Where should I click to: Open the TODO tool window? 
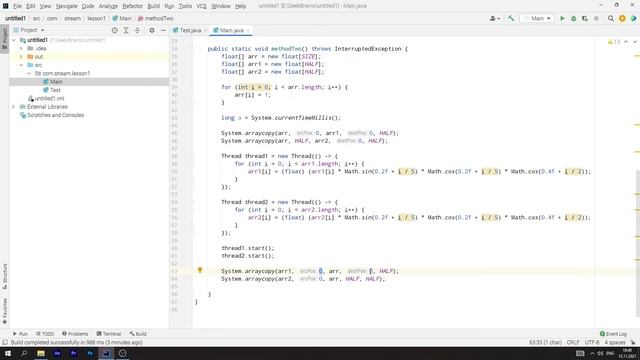[44, 334]
